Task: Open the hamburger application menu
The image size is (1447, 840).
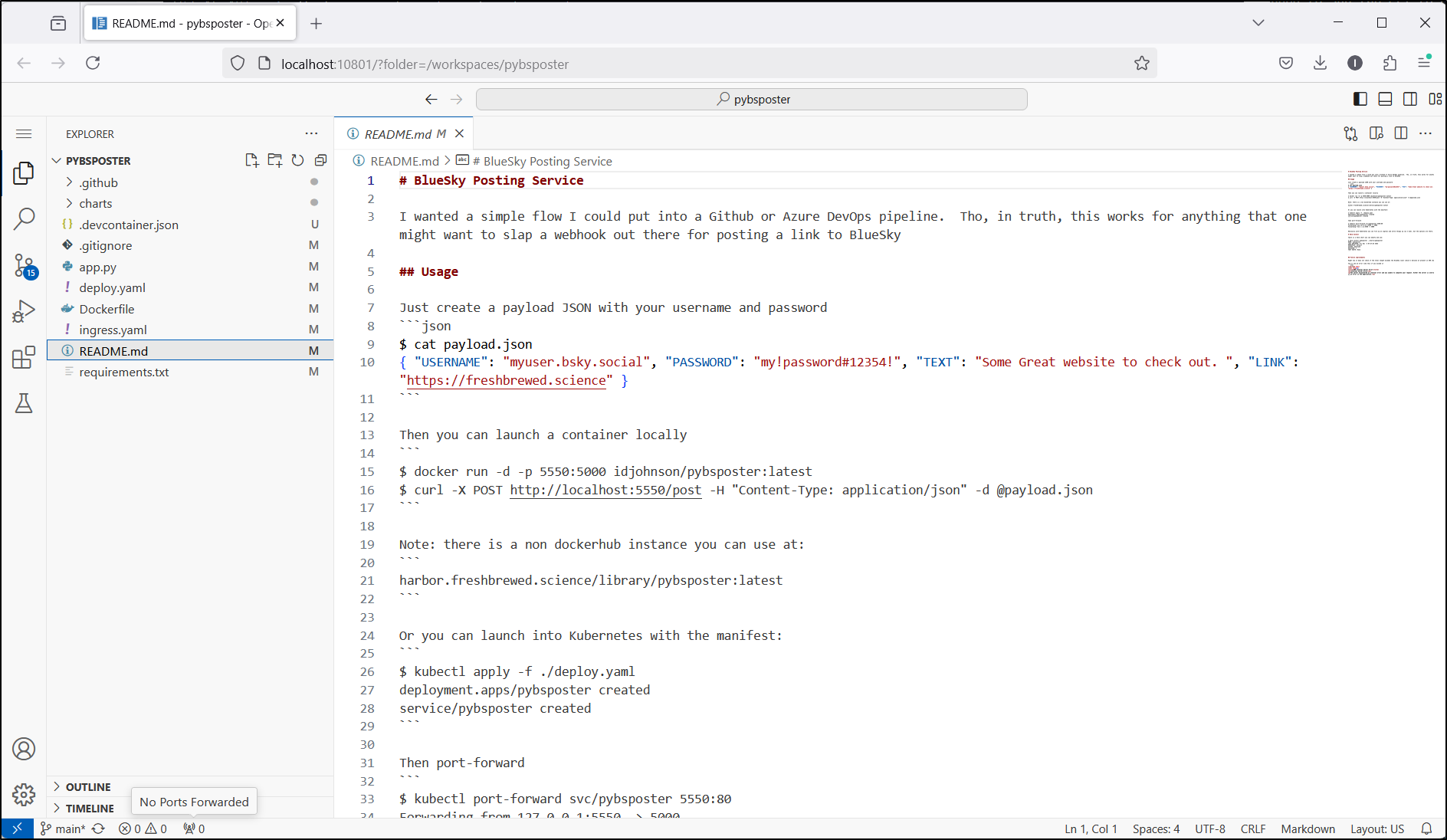Action: [x=24, y=134]
